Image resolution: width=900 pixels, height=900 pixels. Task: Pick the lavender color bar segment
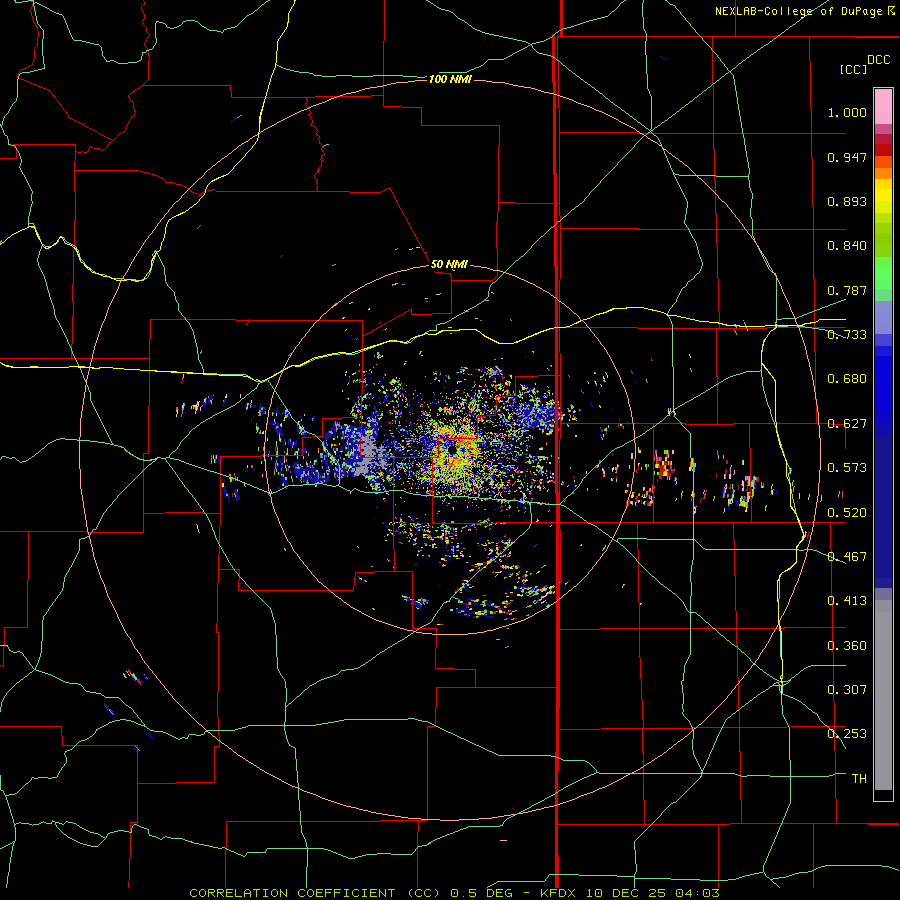click(883, 317)
